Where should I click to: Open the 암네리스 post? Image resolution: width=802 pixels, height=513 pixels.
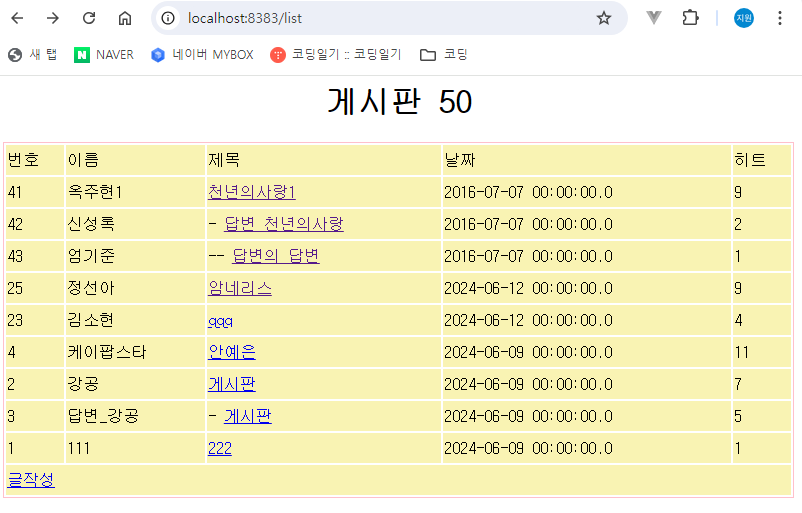pyautogui.click(x=239, y=288)
